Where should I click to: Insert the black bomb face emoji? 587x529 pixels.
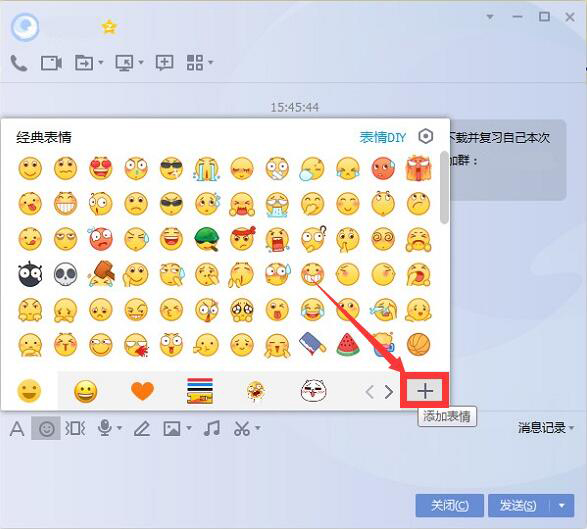(x=30, y=274)
